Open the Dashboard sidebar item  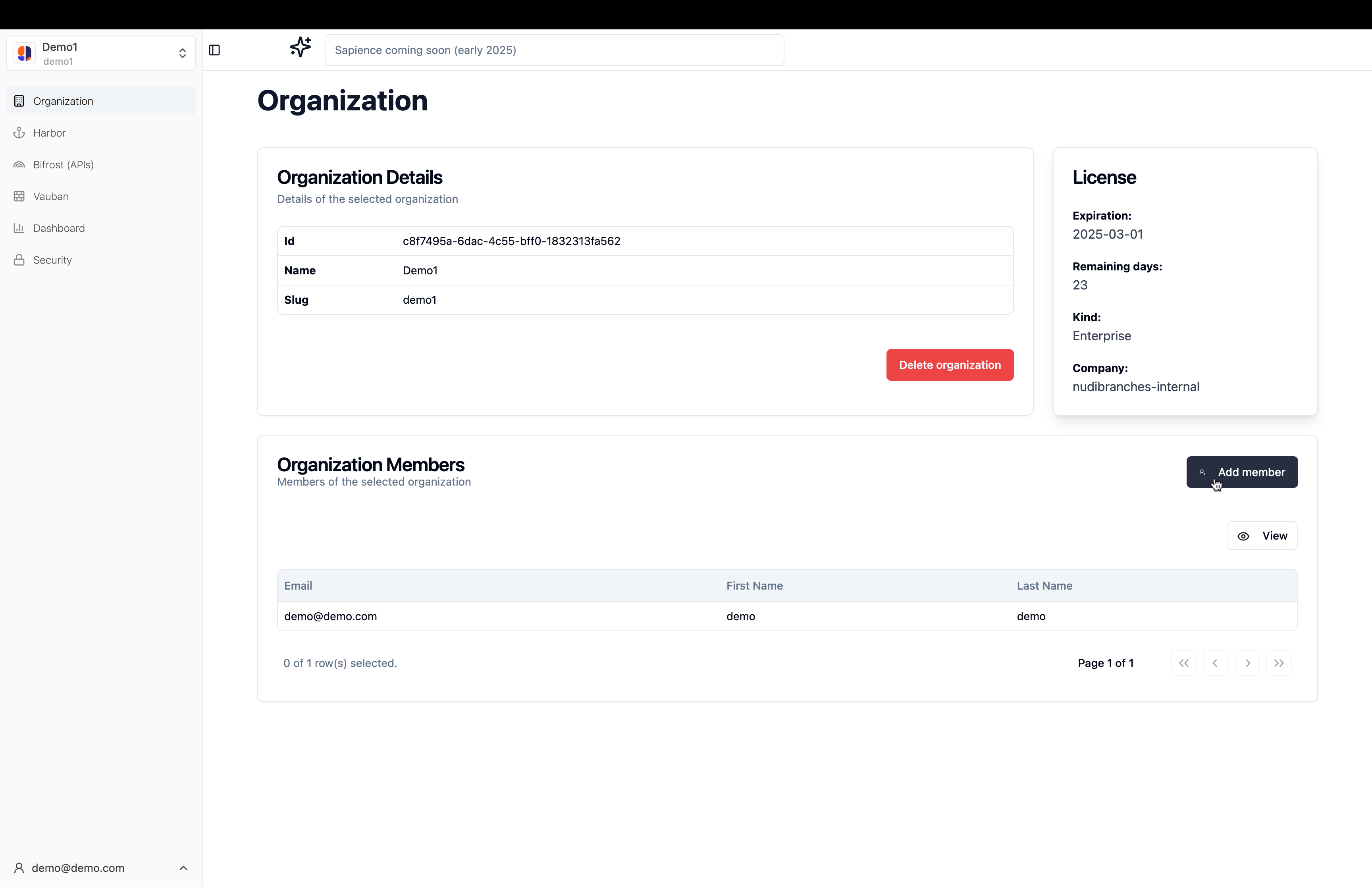(x=101, y=228)
